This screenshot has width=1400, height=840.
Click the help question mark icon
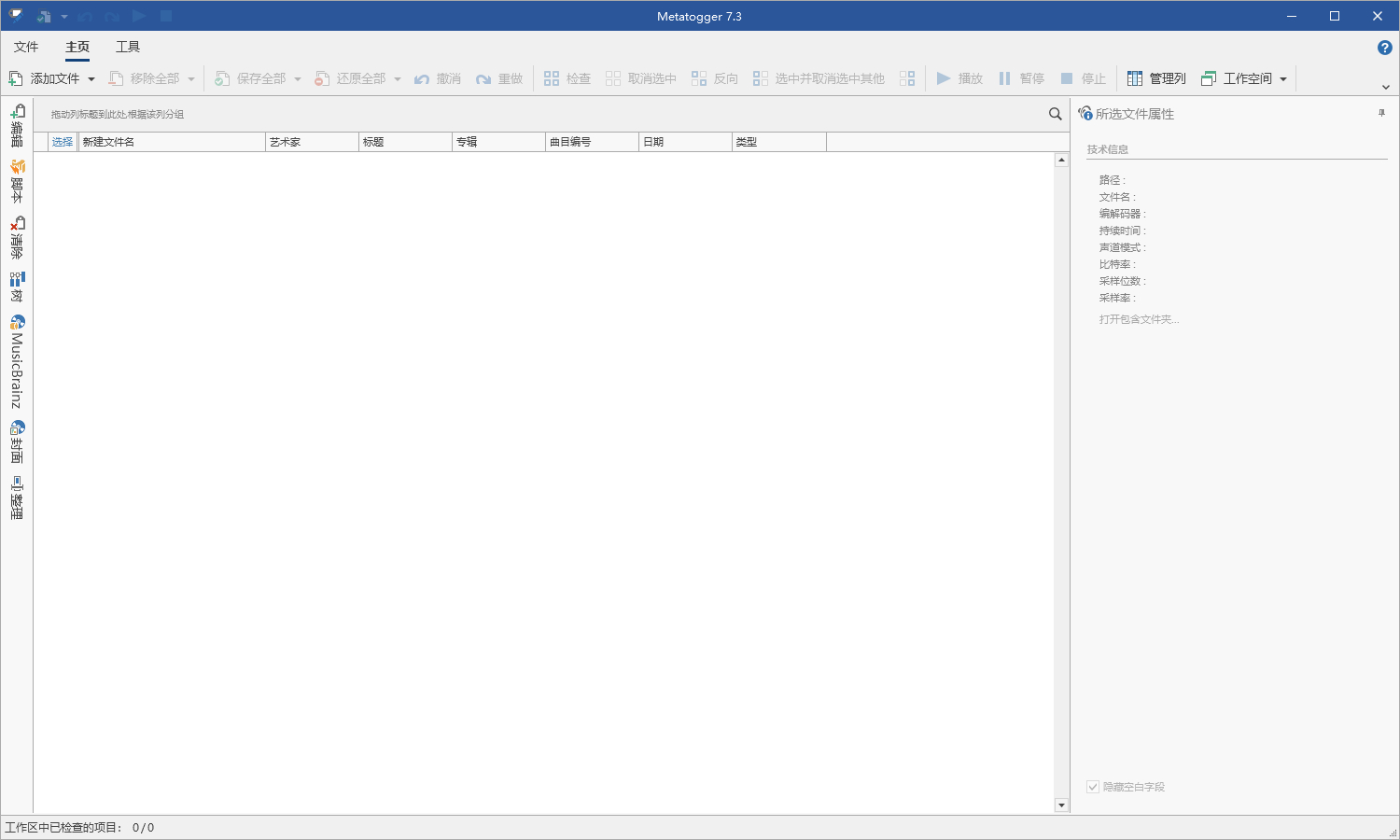1385,48
